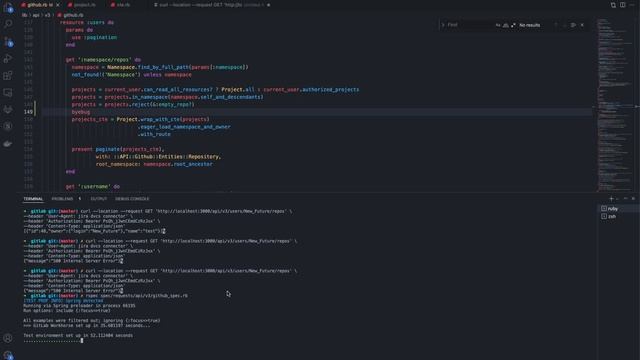640x360 pixels.
Task: Go to next match in Find widget
Action: click(564, 25)
